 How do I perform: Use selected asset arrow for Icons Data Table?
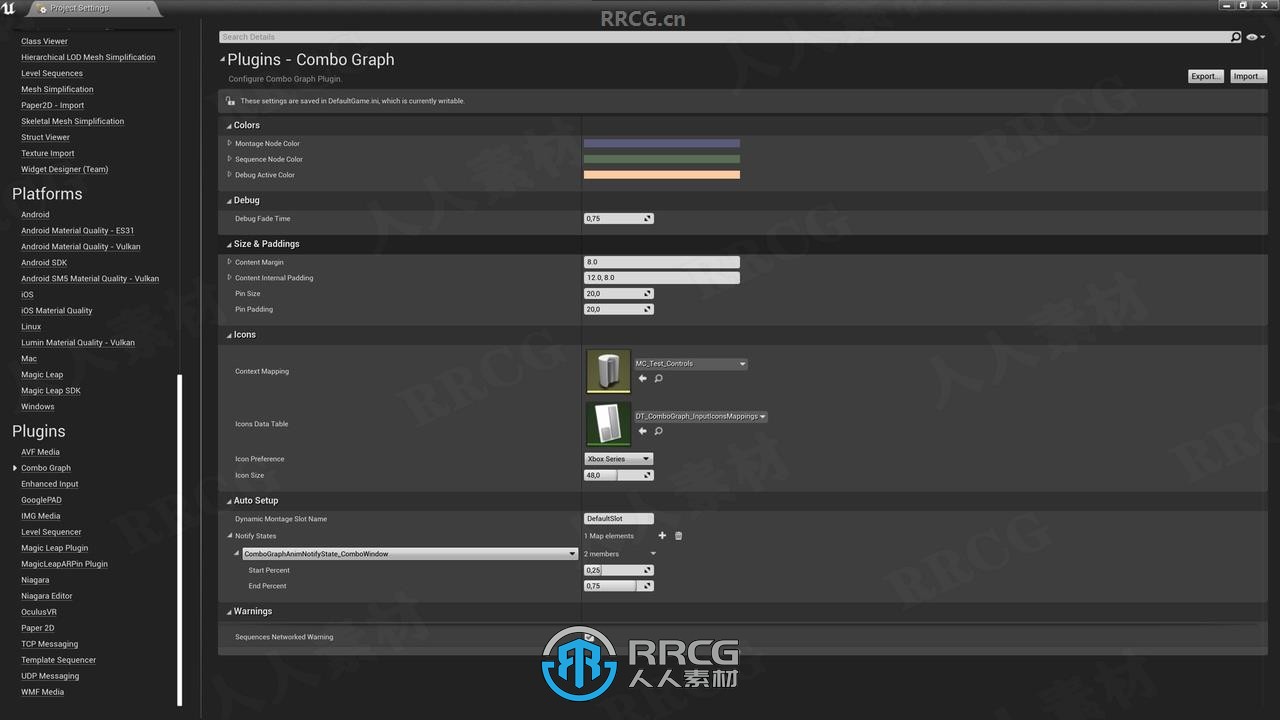coord(642,431)
